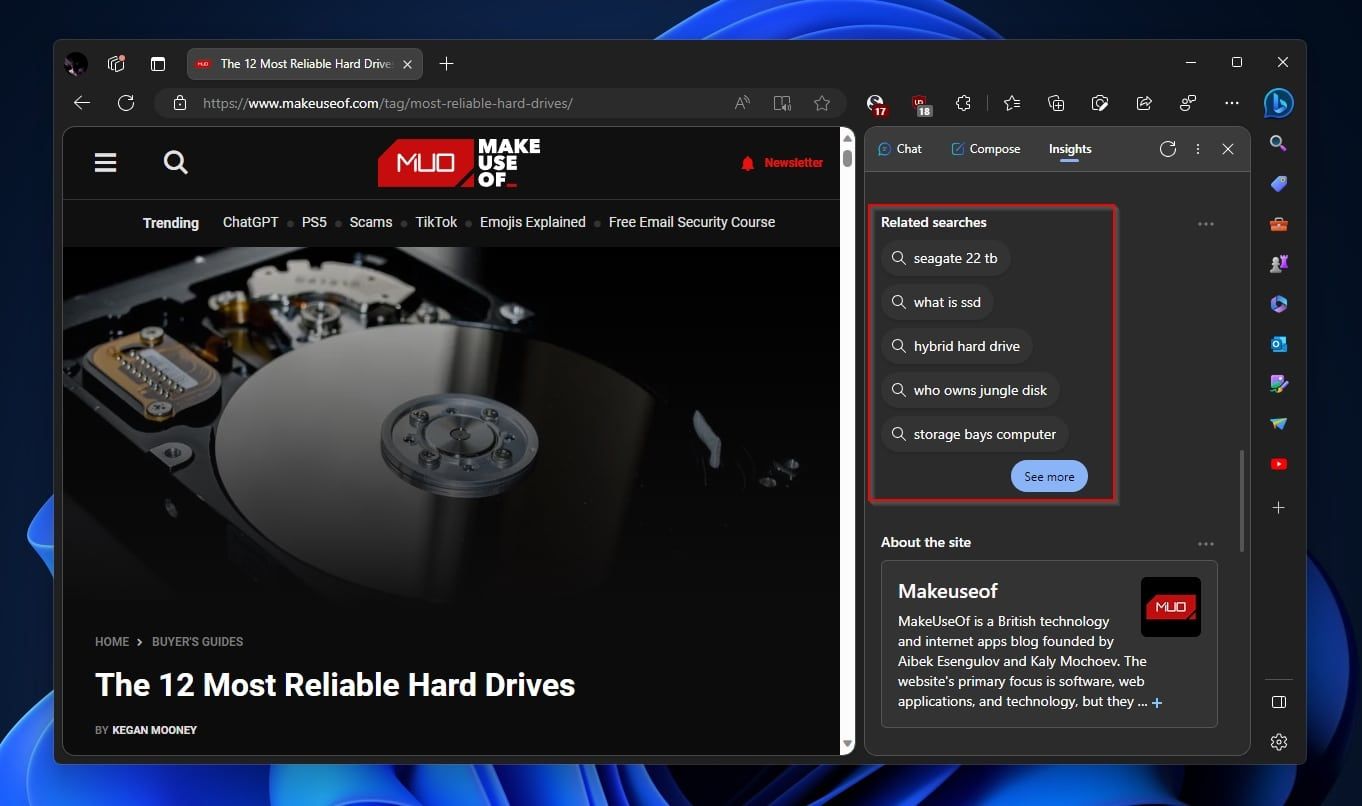Screen dimensions: 1362x806
Task: Go back to the previous page
Action: coord(82,103)
